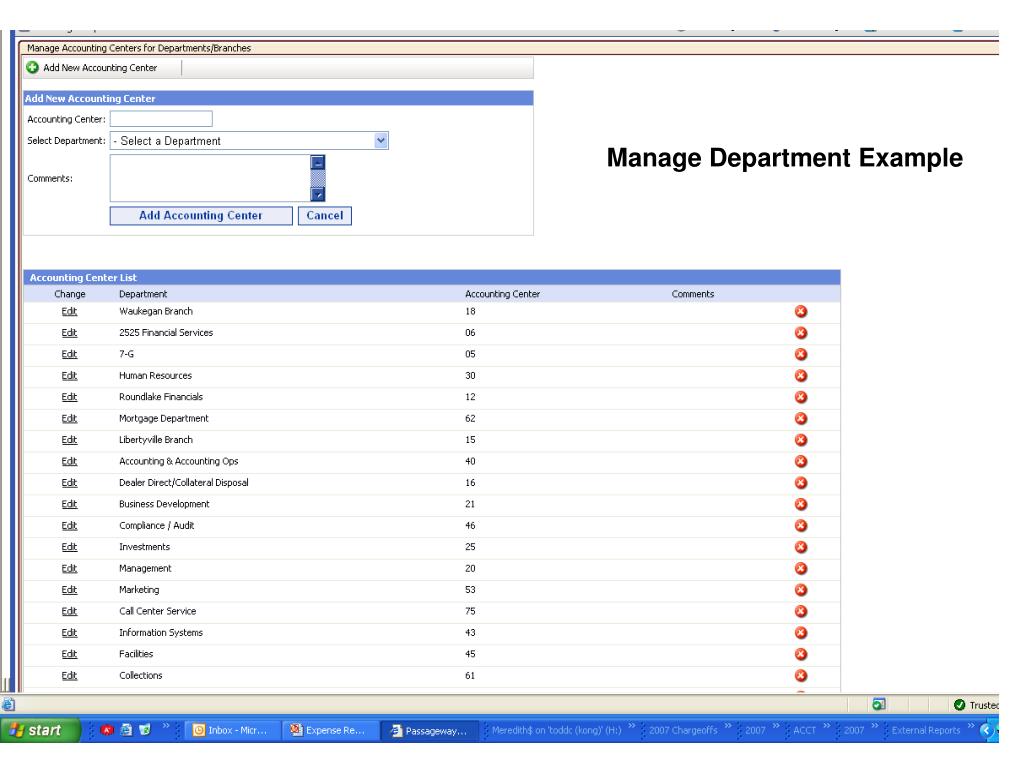Remove the Call Center Service entry

point(801,611)
